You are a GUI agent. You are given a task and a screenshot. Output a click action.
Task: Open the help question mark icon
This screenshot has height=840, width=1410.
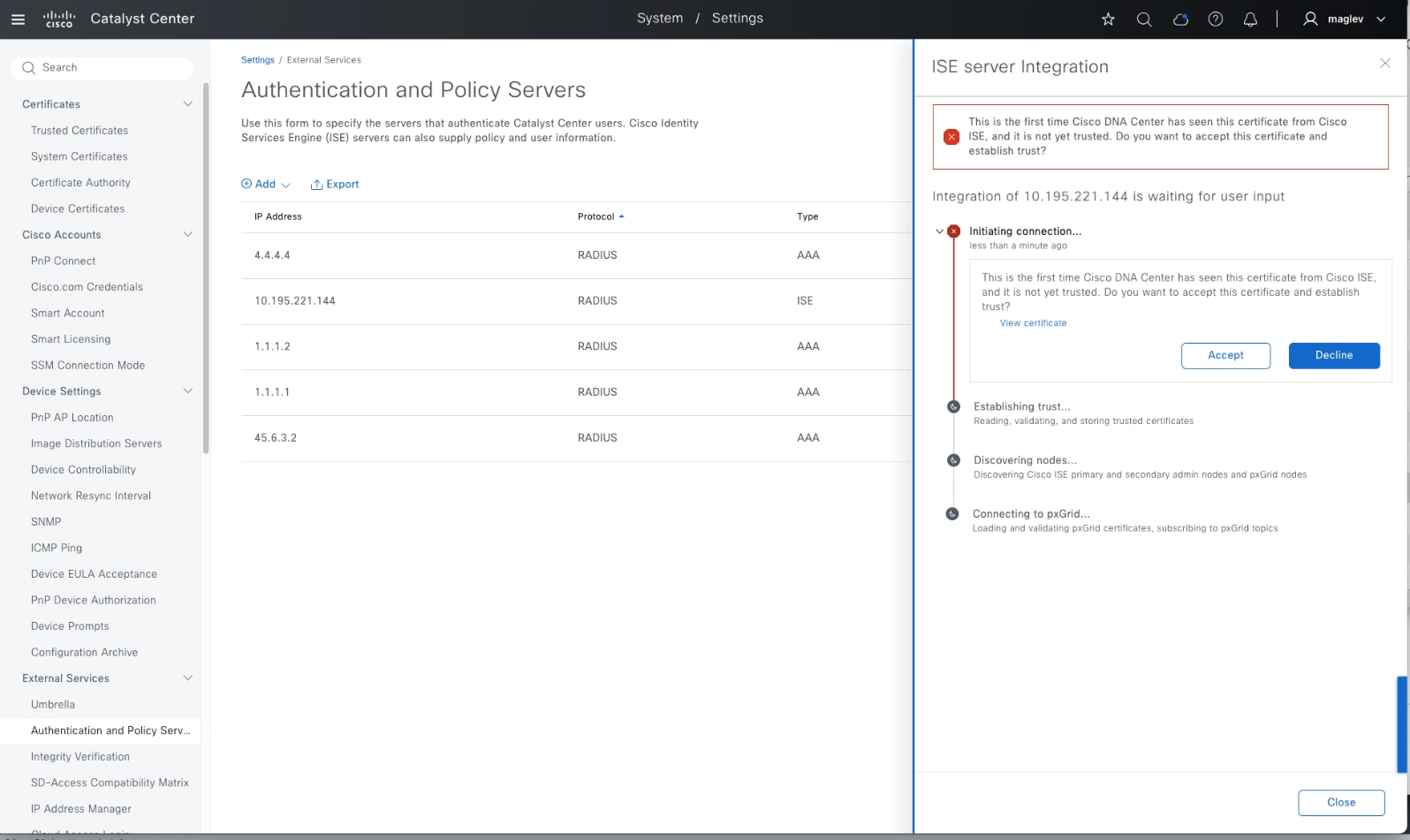pyautogui.click(x=1216, y=19)
